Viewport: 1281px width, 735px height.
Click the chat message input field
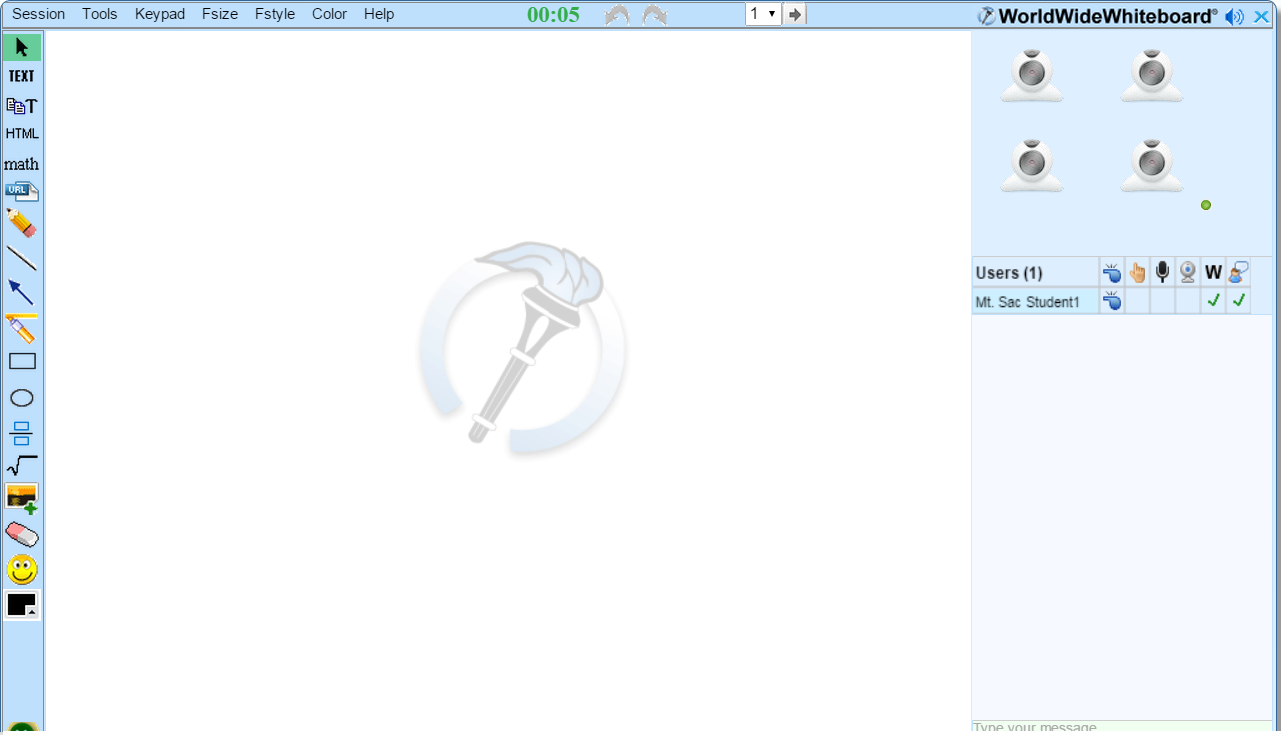(x=1122, y=727)
